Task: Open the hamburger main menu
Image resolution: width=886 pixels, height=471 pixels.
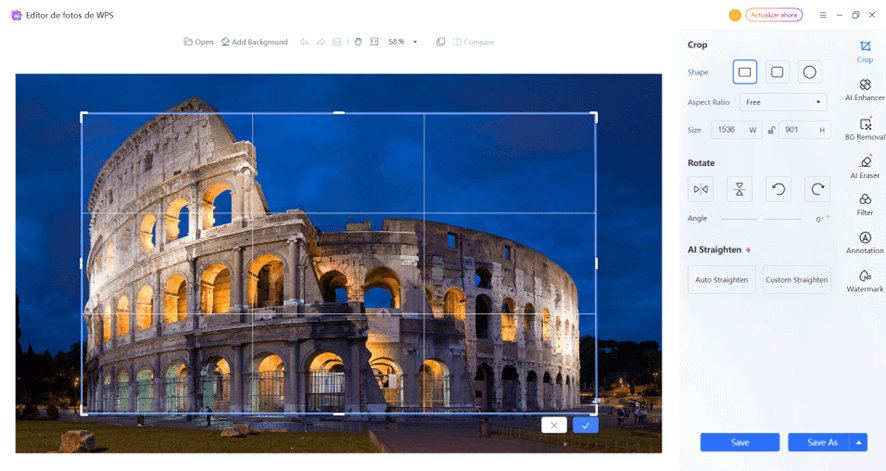Action: tap(823, 15)
